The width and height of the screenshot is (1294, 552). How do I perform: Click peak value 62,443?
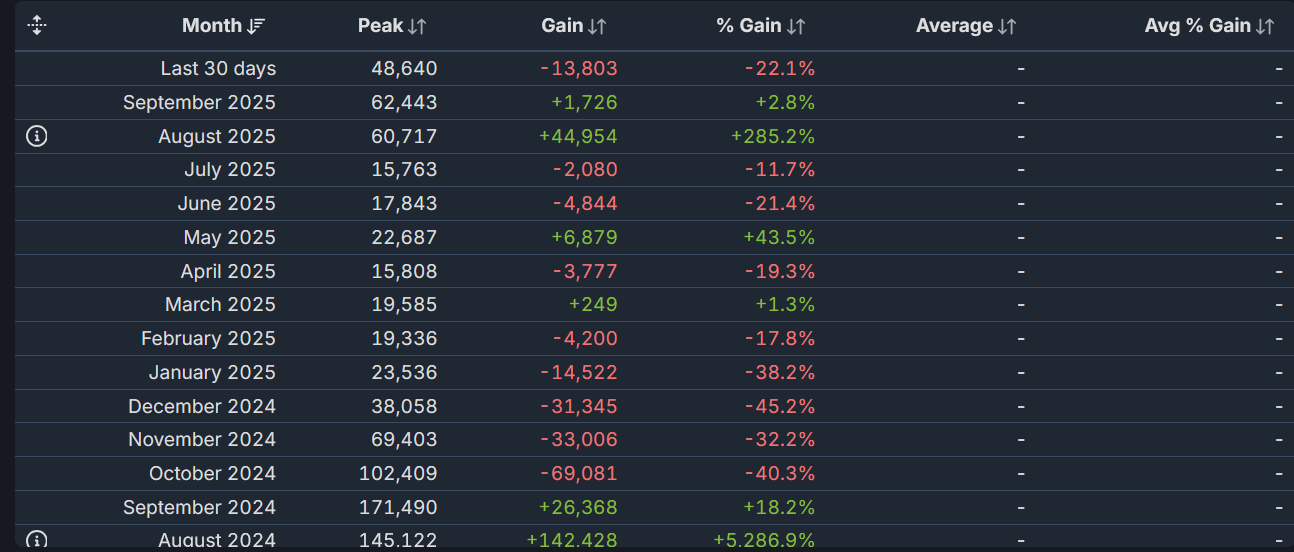(x=404, y=103)
